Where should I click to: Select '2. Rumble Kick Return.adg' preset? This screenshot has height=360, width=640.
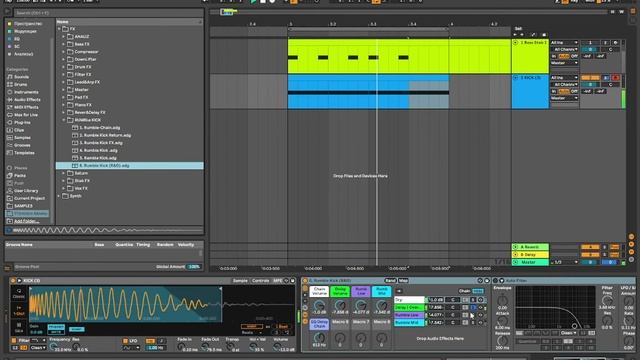(105, 135)
